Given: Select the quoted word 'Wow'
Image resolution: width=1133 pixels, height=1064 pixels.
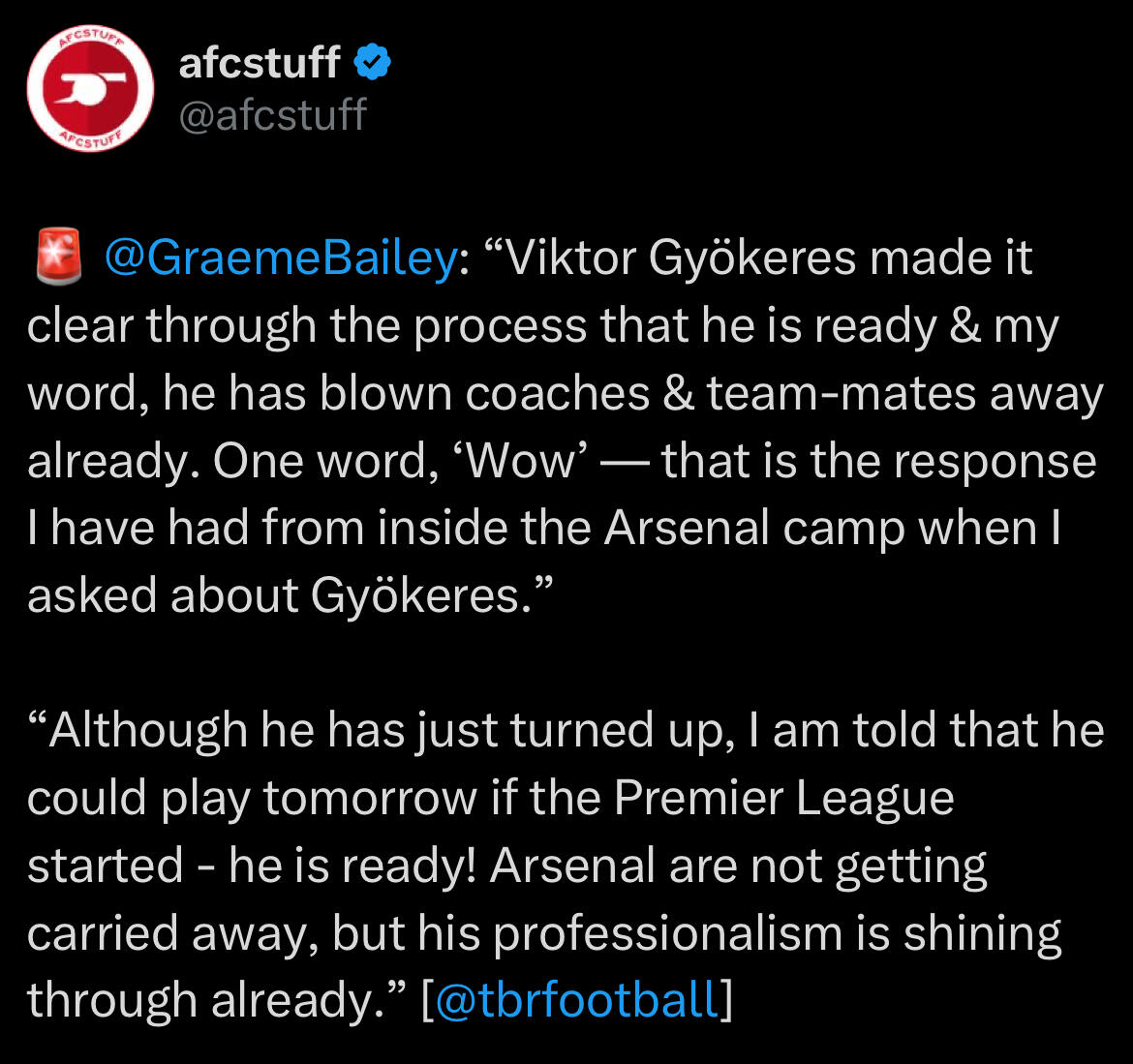Looking at the screenshot, I should (520, 461).
